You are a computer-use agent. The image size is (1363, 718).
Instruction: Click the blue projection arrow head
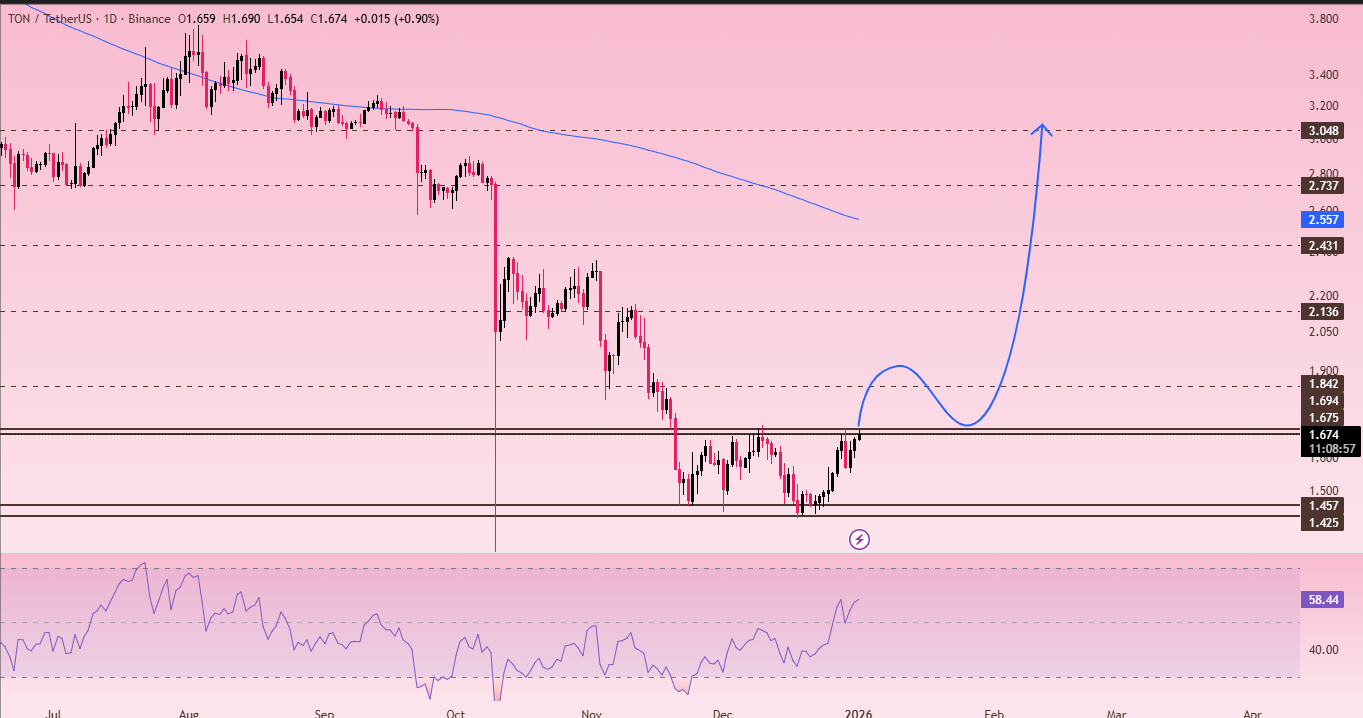coord(1042,128)
